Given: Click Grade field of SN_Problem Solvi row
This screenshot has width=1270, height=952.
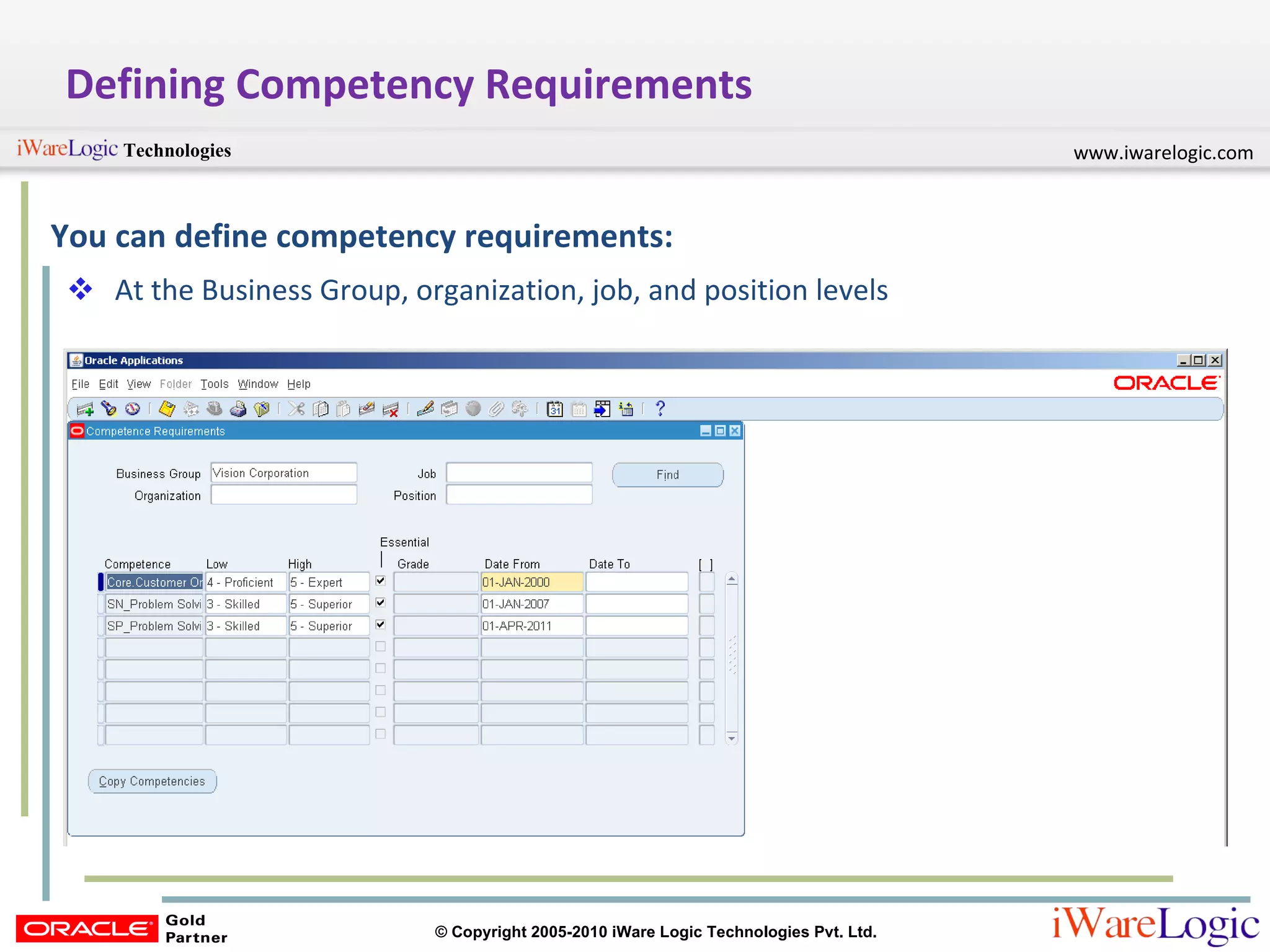Looking at the screenshot, I should [436, 604].
